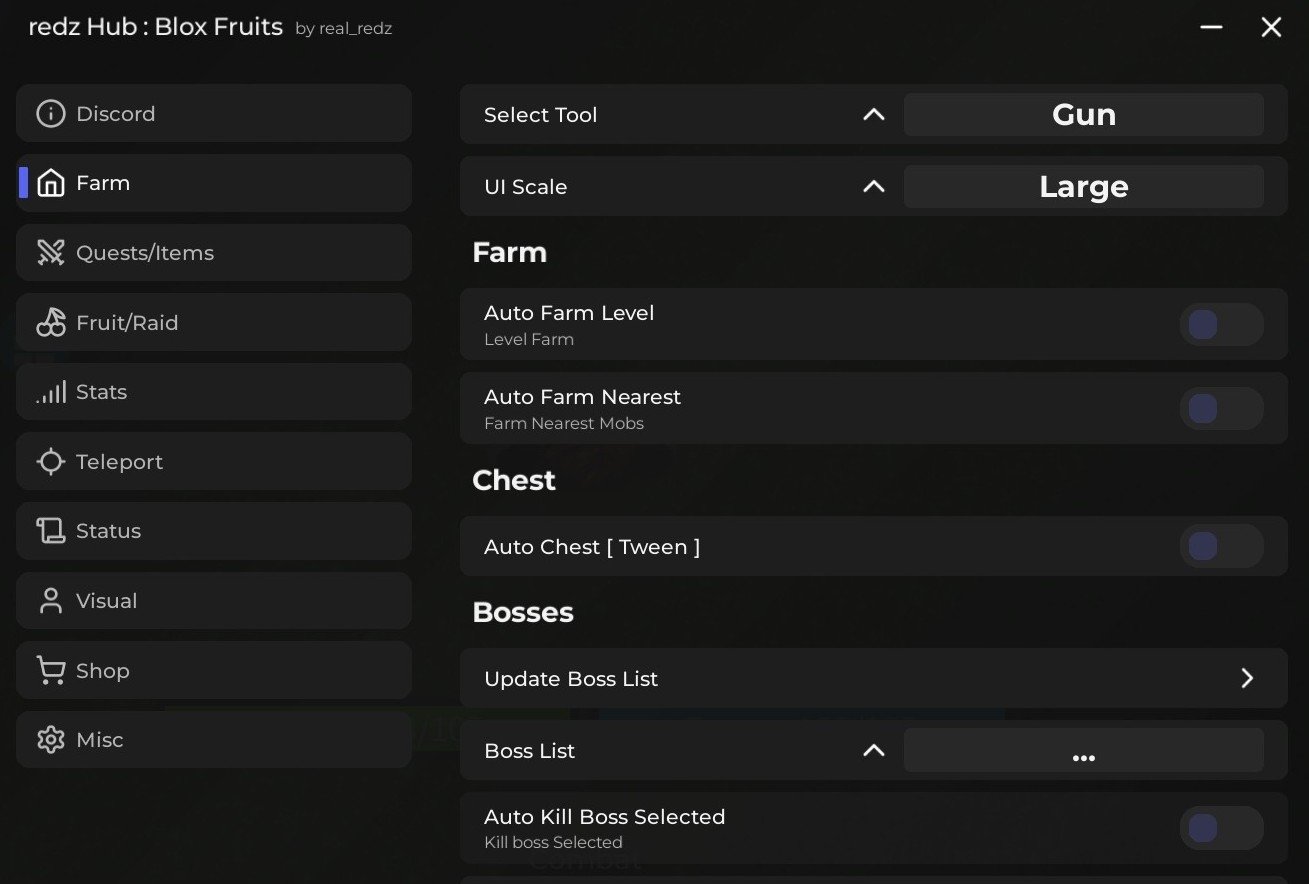Click the scroll Status icon

tap(51, 531)
